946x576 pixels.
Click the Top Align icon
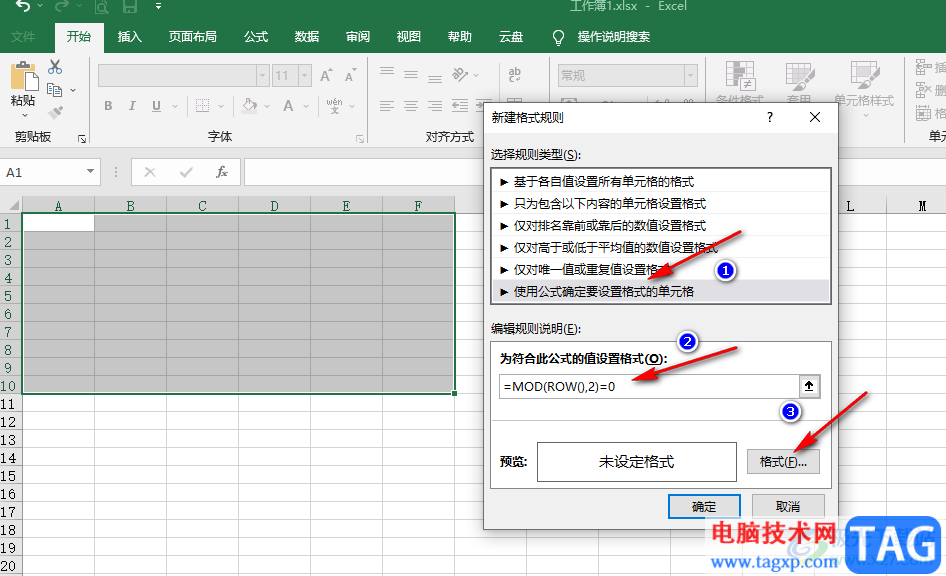point(387,72)
